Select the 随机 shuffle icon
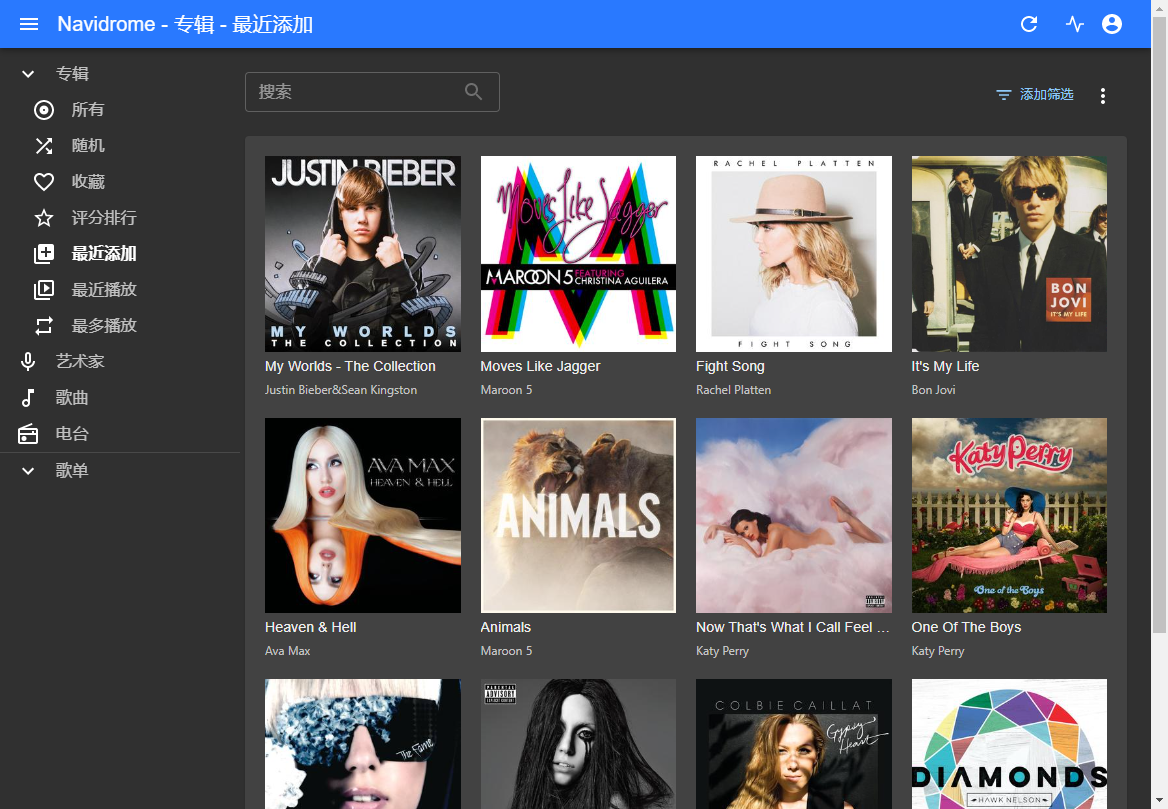 click(44, 146)
